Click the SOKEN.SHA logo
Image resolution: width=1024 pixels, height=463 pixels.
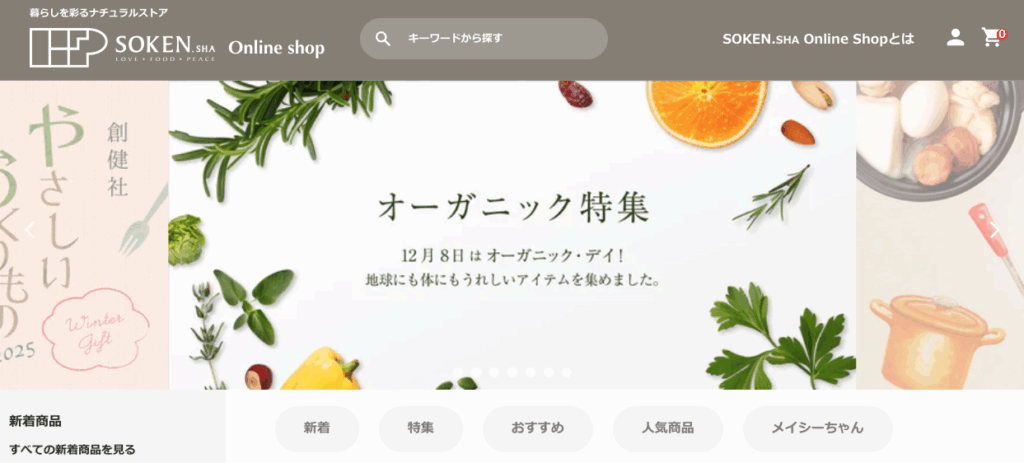pos(122,47)
